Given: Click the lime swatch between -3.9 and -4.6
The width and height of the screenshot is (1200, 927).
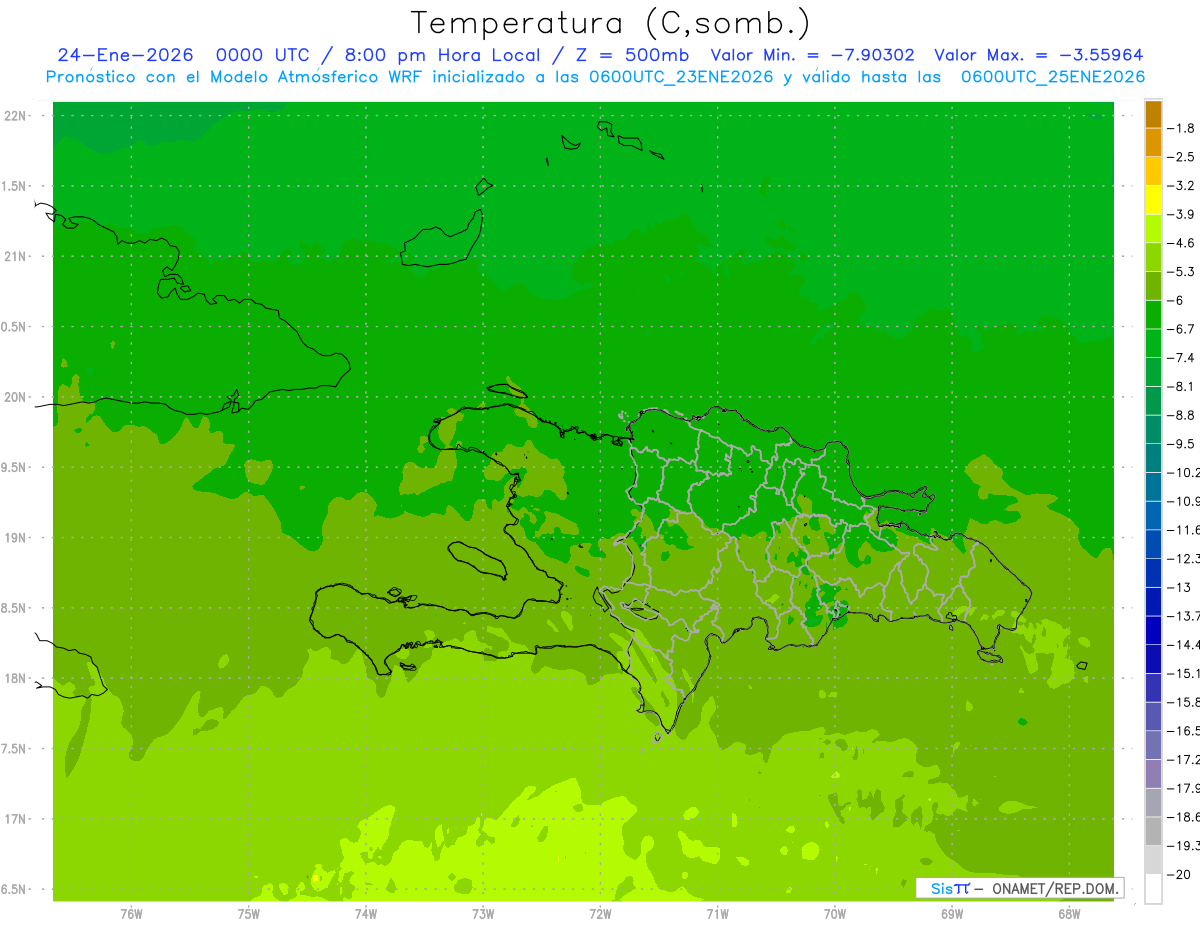Looking at the screenshot, I should [1153, 229].
